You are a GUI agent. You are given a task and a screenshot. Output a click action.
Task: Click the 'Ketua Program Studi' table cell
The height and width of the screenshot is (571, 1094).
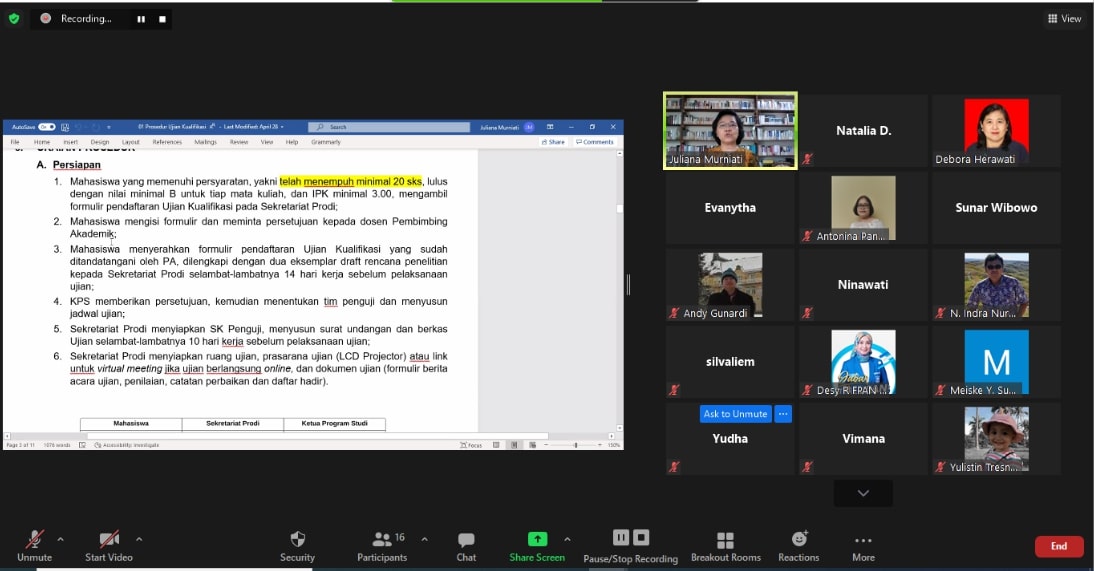click(x=334, y=423)
